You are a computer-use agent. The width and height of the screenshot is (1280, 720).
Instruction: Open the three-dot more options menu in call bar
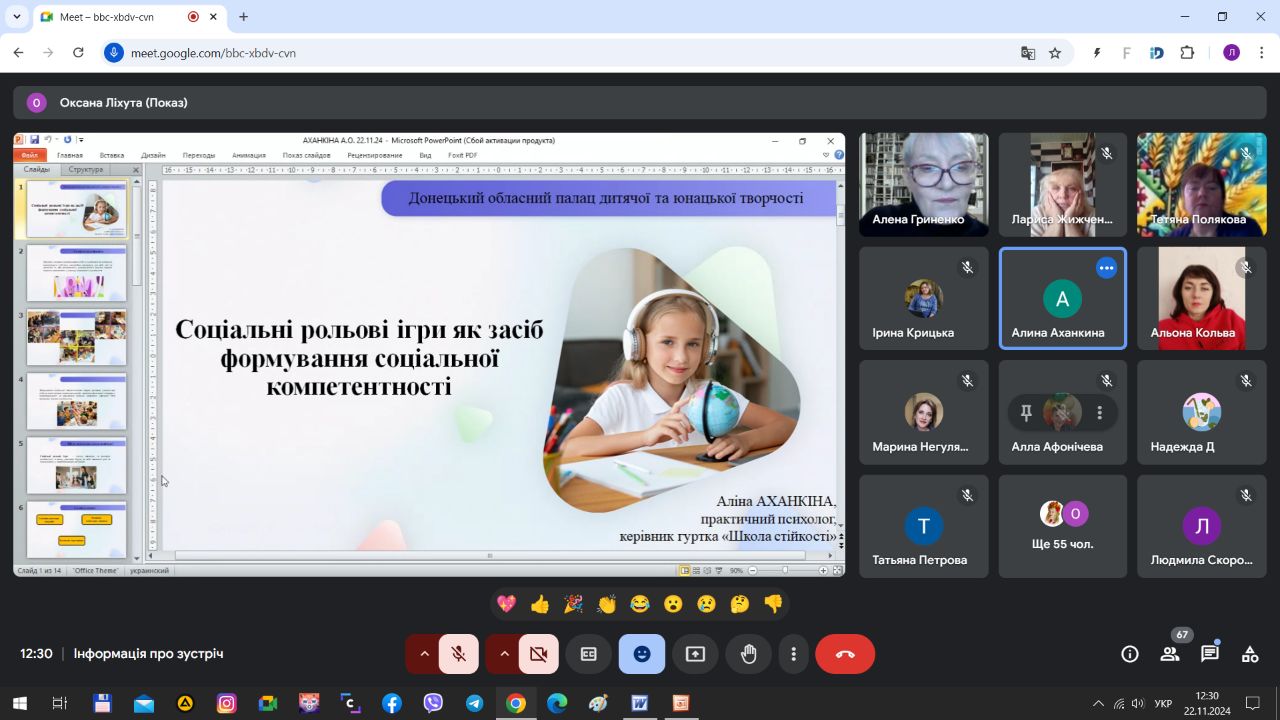tap(793, 654)
